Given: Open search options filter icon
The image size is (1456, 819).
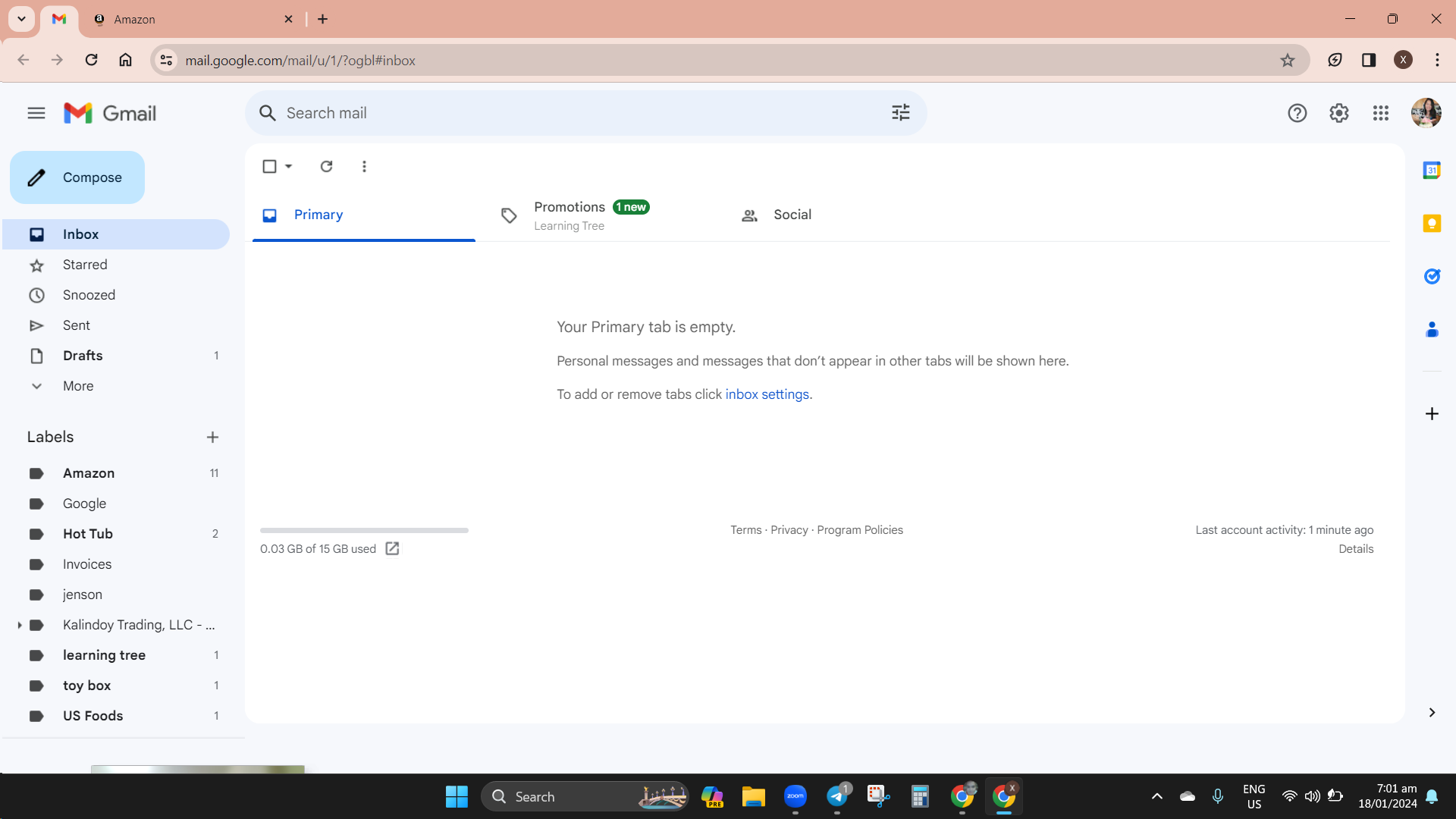Looking at the screenshot, I should pos(900,113).
